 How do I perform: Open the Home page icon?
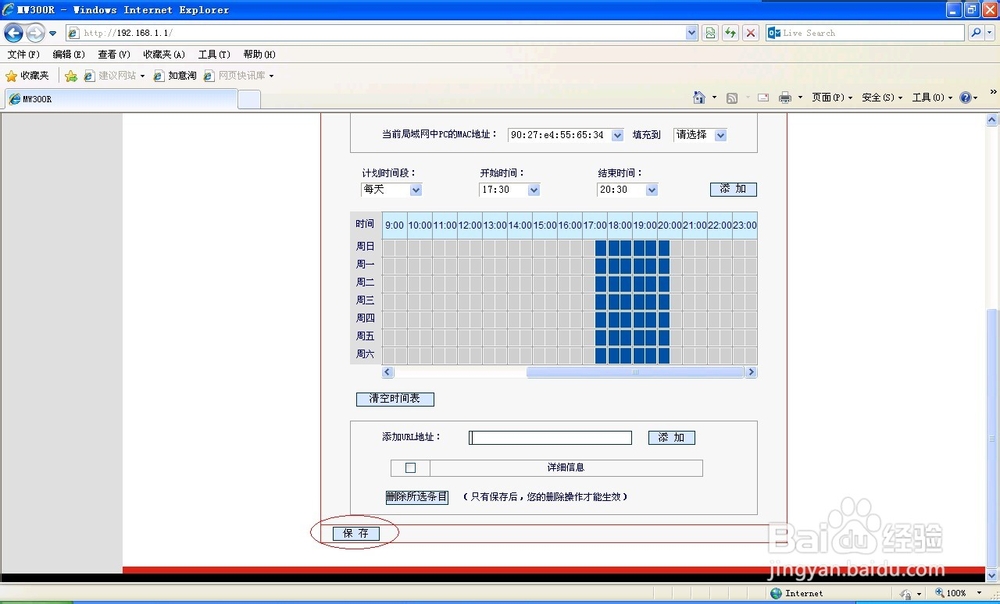[700, 97]
